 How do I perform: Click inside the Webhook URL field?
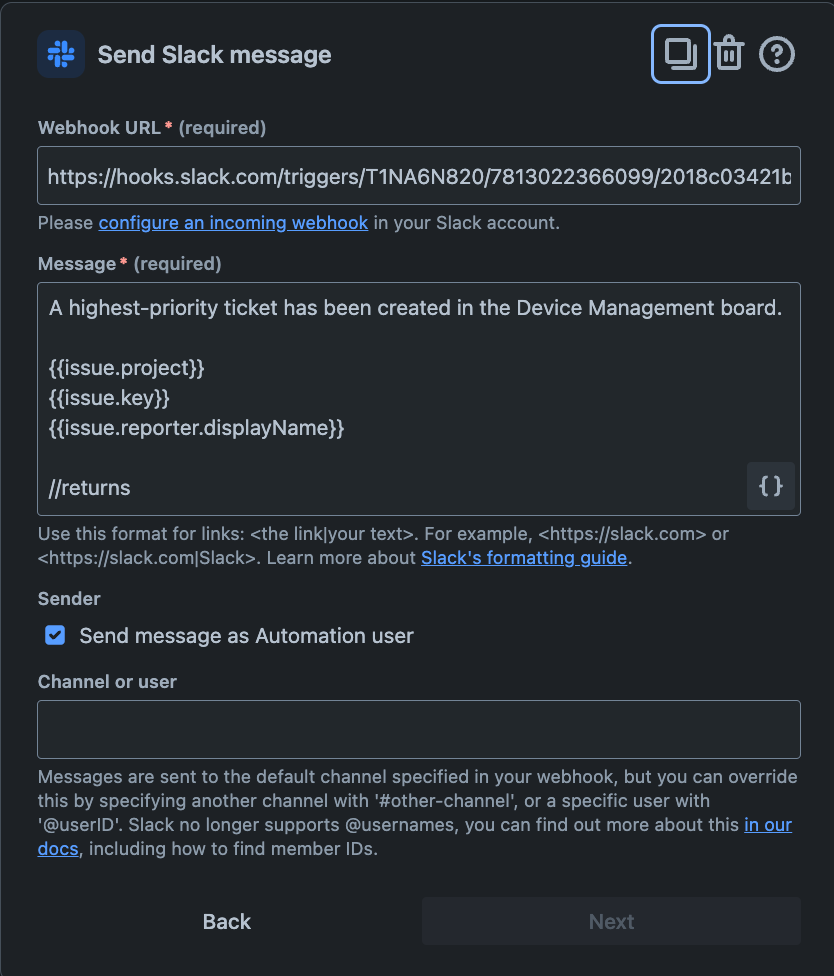417,174
